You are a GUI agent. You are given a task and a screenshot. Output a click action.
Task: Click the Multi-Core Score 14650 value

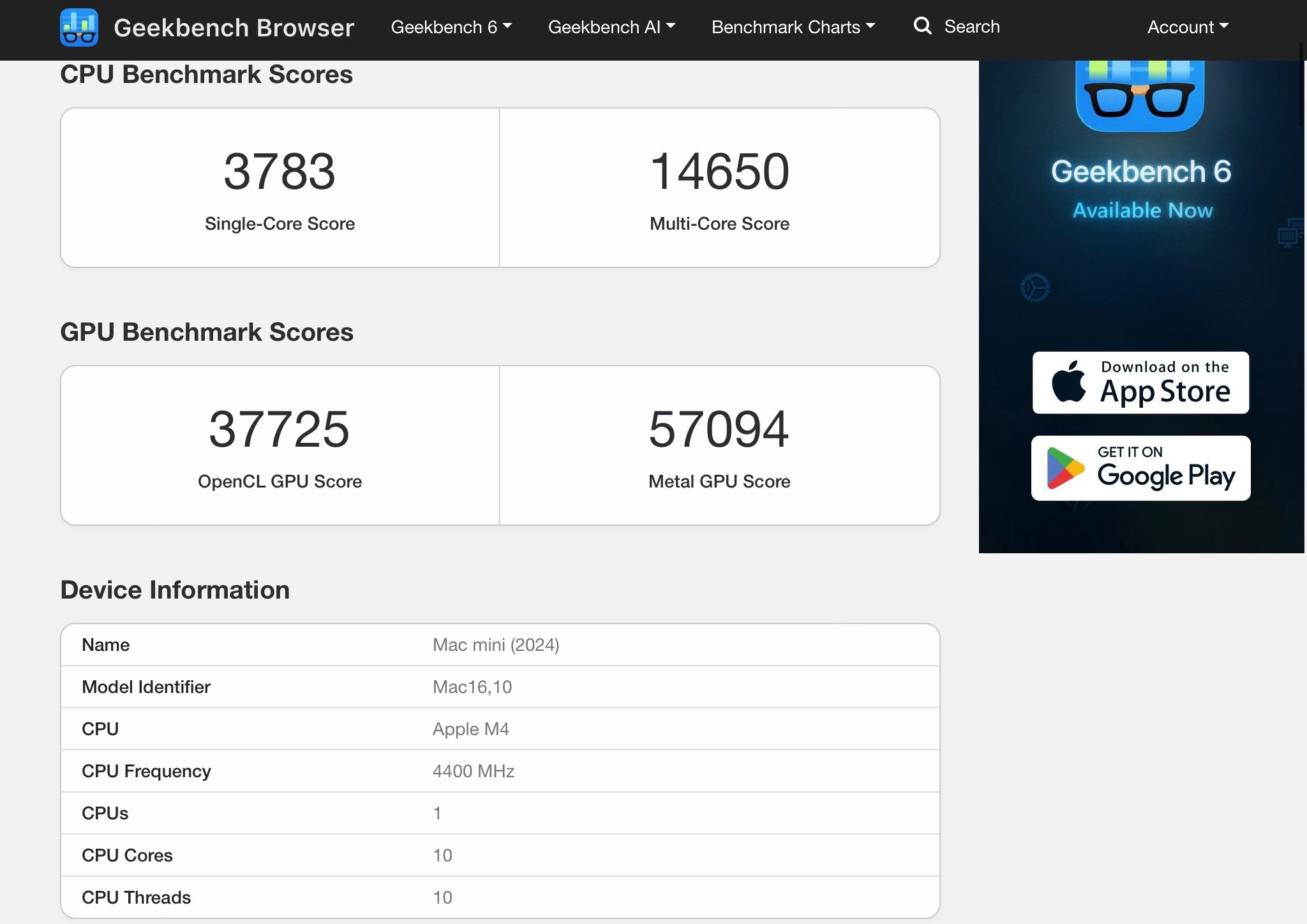pyautogui.click(x=719, y=172)
